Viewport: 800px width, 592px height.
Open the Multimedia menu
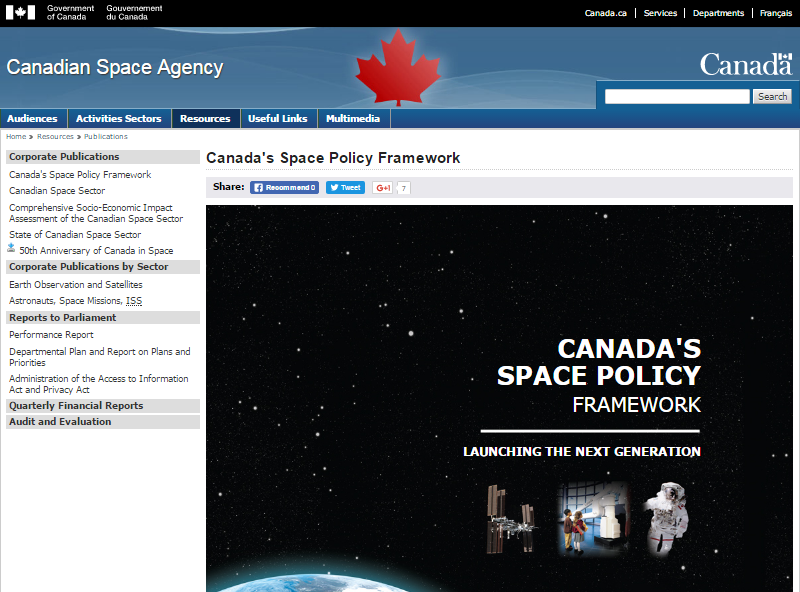pos(353,118)
